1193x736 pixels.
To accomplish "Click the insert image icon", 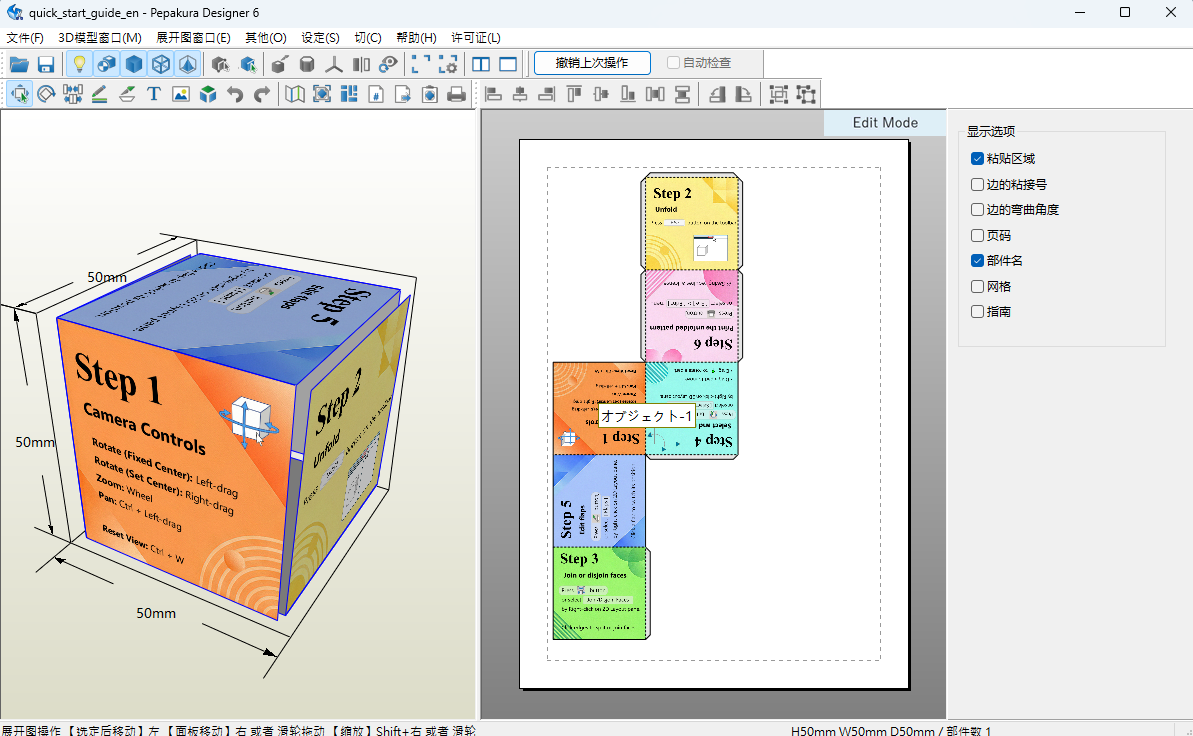I will pos(180,94).
